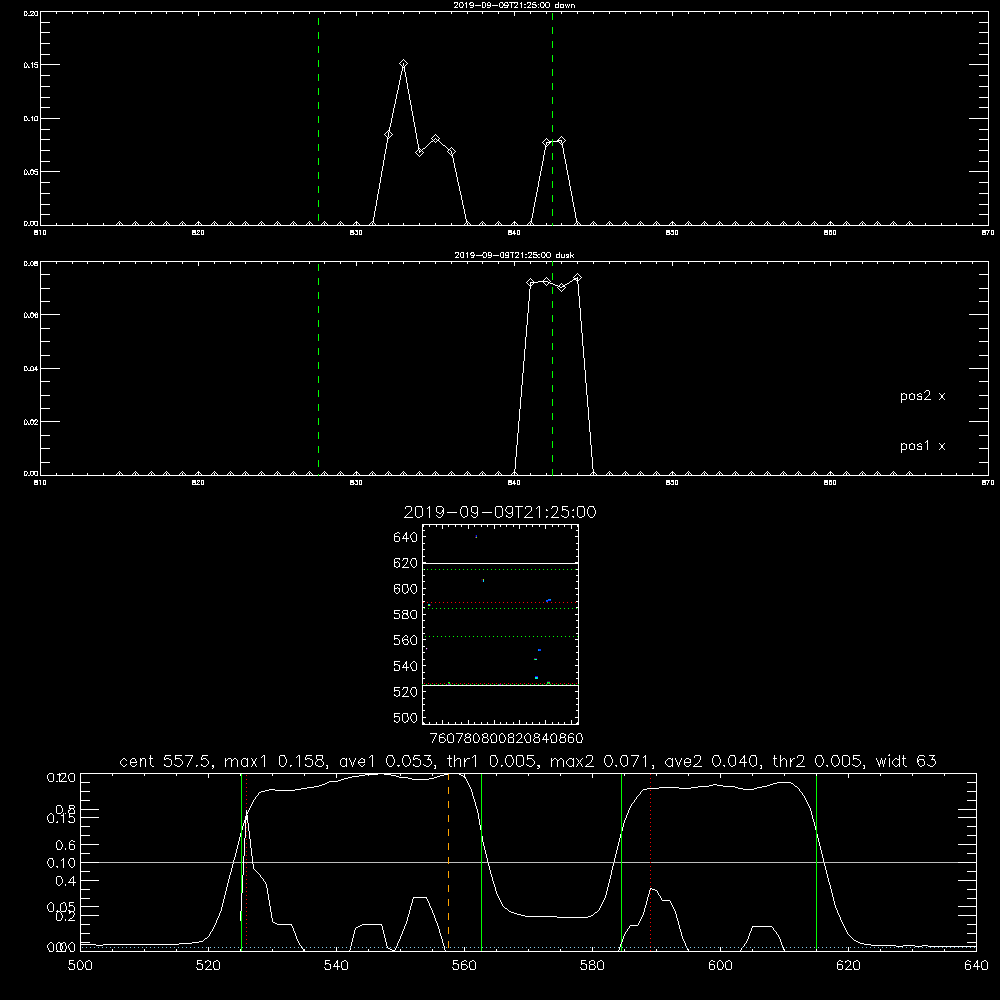Click the '580' x-axis label of bottom plot
The width and height of the screenshot is (1000, 1000).
592,966
